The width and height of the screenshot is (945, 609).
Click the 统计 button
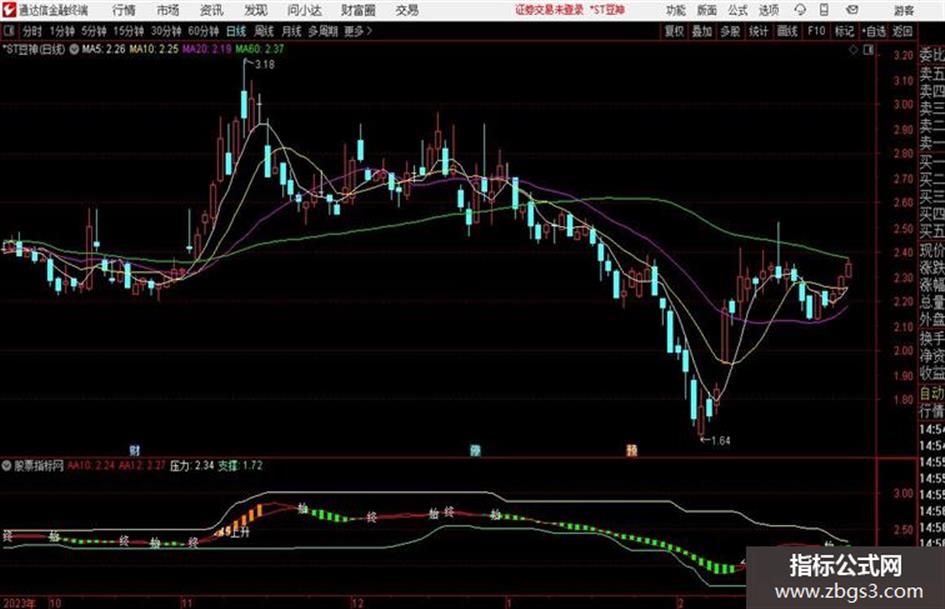[x=758, y=31]
